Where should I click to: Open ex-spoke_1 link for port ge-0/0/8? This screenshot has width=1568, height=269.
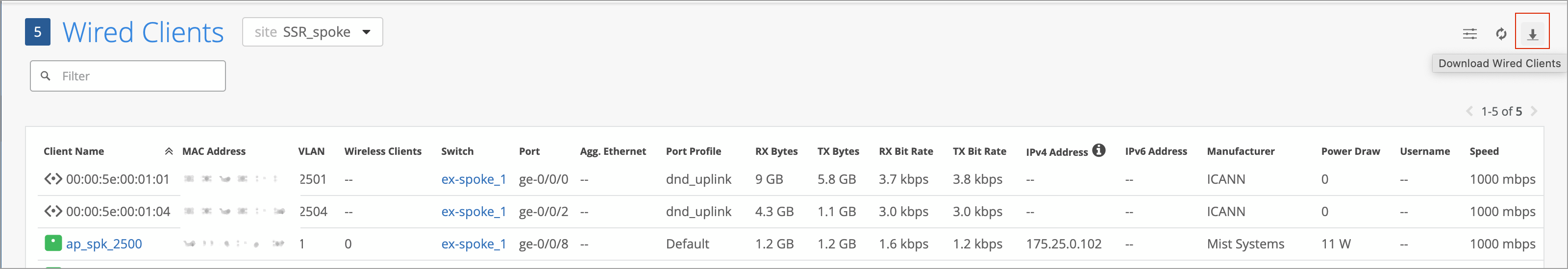pyautogui.click(x=473, y=244)
